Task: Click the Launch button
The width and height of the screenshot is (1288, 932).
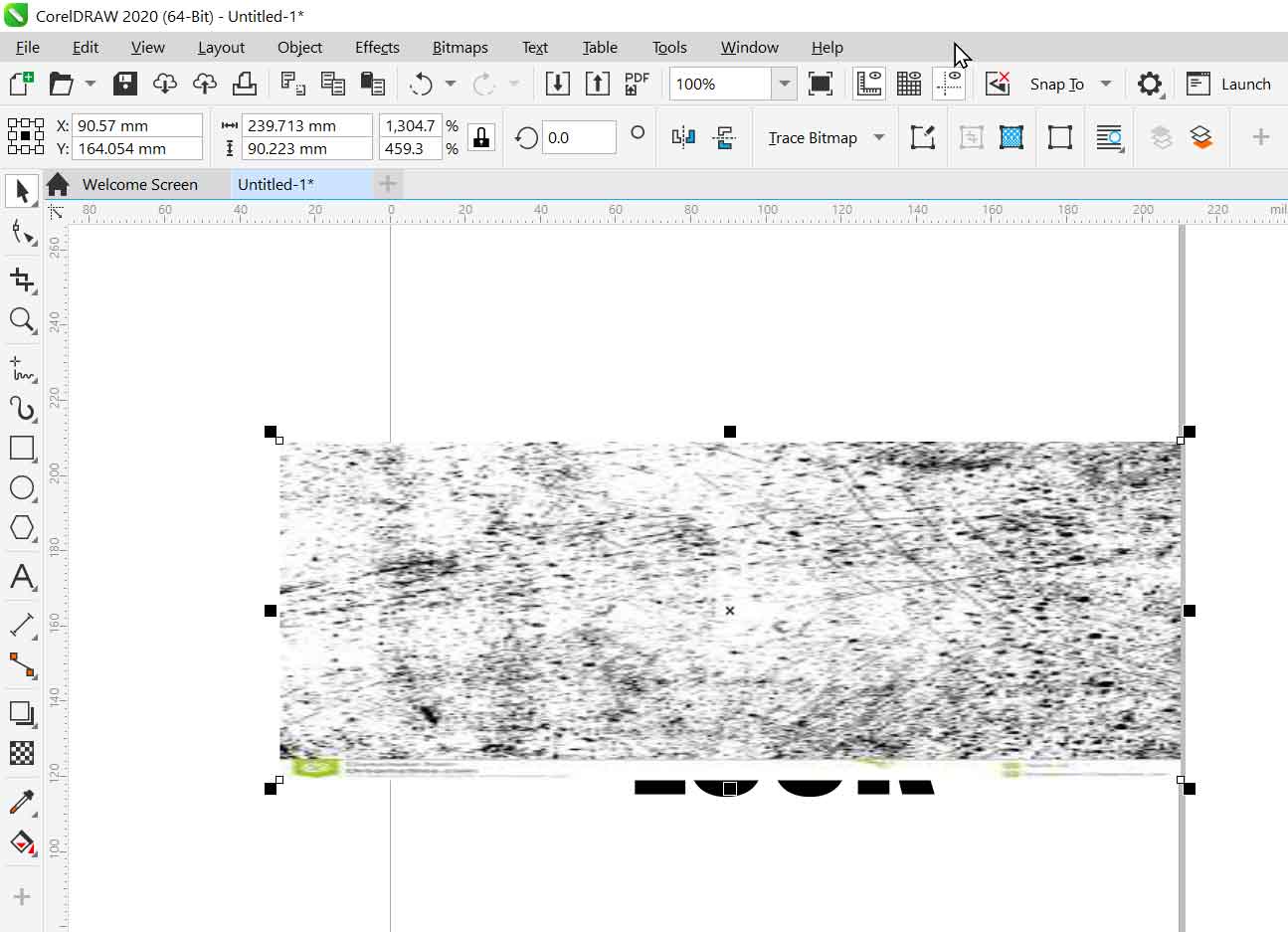Action: 1229,84
